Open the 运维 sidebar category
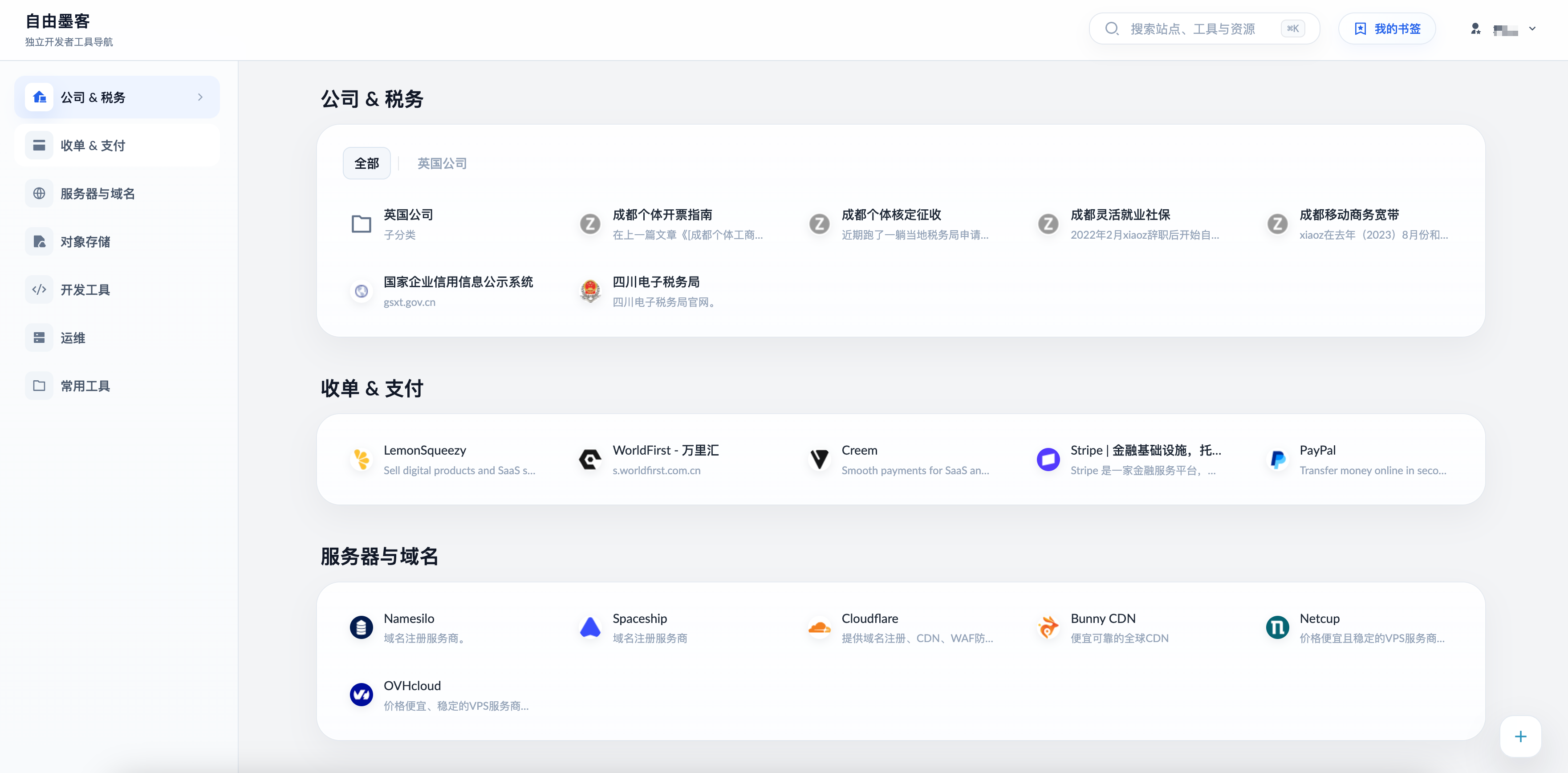 pyautogui.click(x=117, y=338)
